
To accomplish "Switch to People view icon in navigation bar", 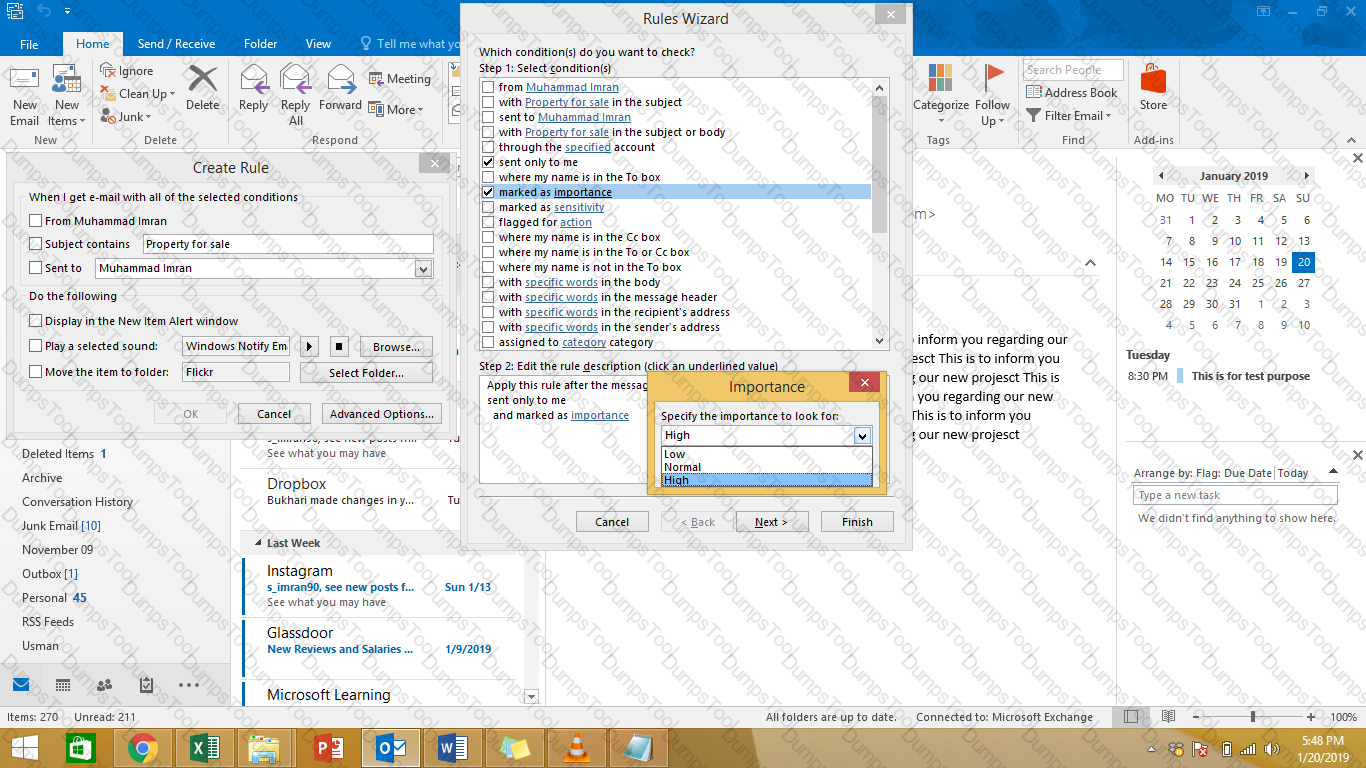I will click(104, 685).
